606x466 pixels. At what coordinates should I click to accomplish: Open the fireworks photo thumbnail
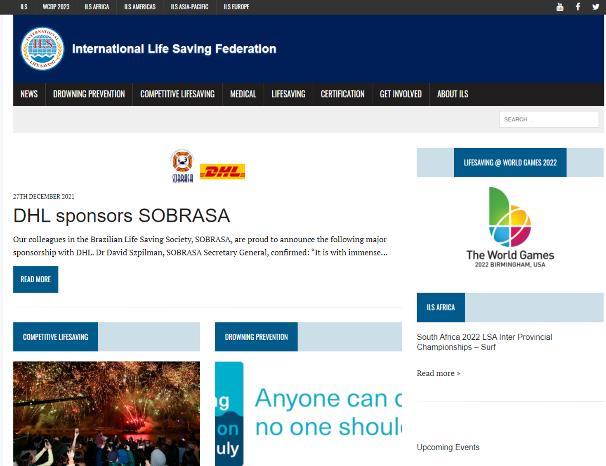tap(106, 413)
